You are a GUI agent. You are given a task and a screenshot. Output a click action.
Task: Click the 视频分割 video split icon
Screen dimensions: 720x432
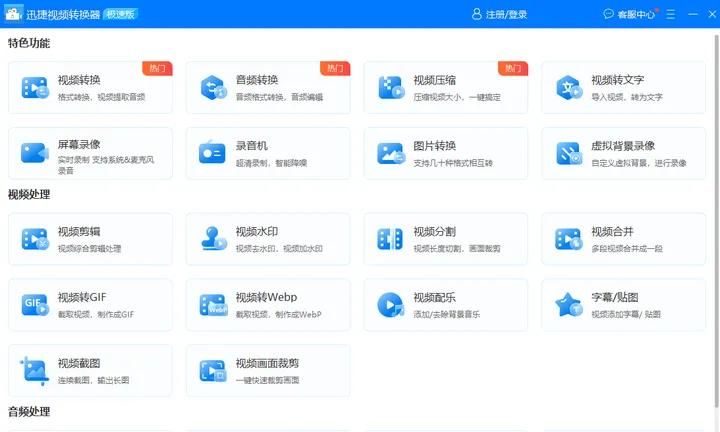[x=390, y=239]
